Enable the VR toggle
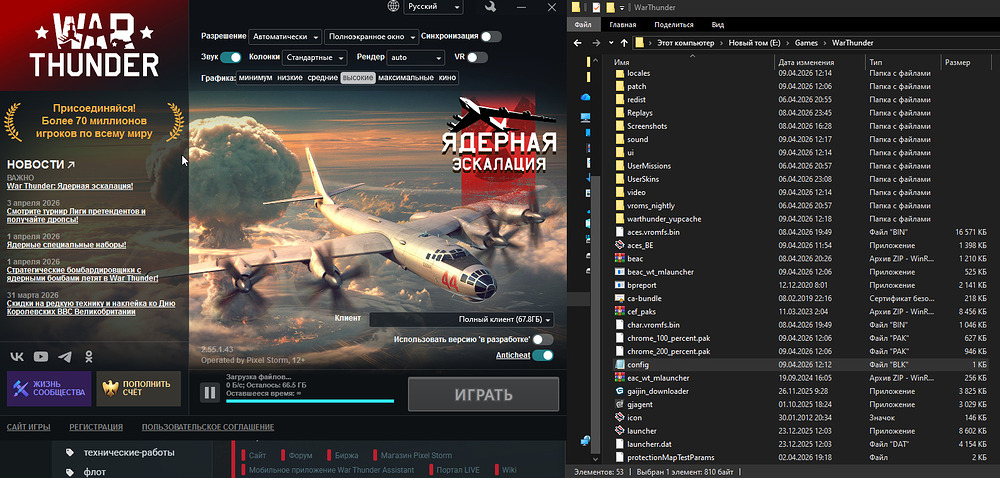This screenshot has height=478, width=1000. (x=477, y=58)
